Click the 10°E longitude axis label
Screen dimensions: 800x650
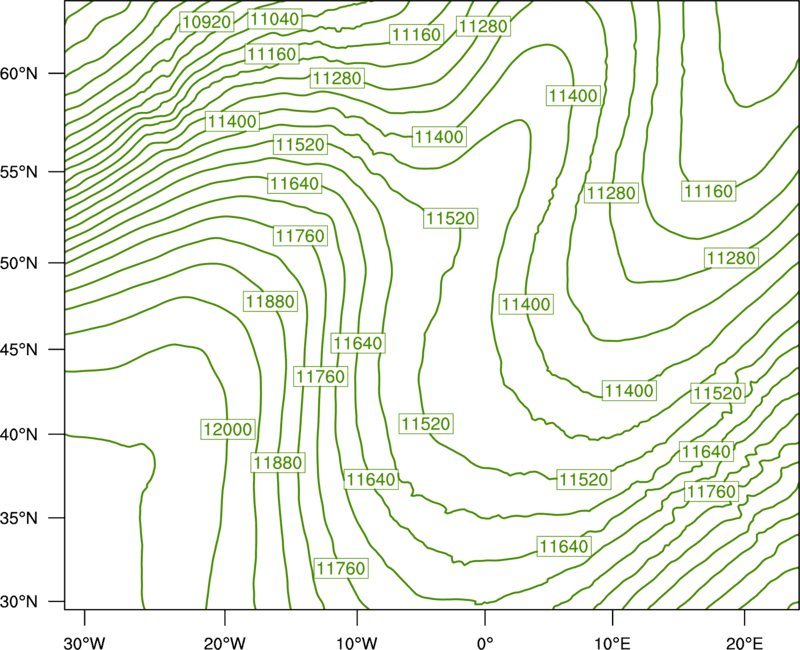tap(612, 643)
